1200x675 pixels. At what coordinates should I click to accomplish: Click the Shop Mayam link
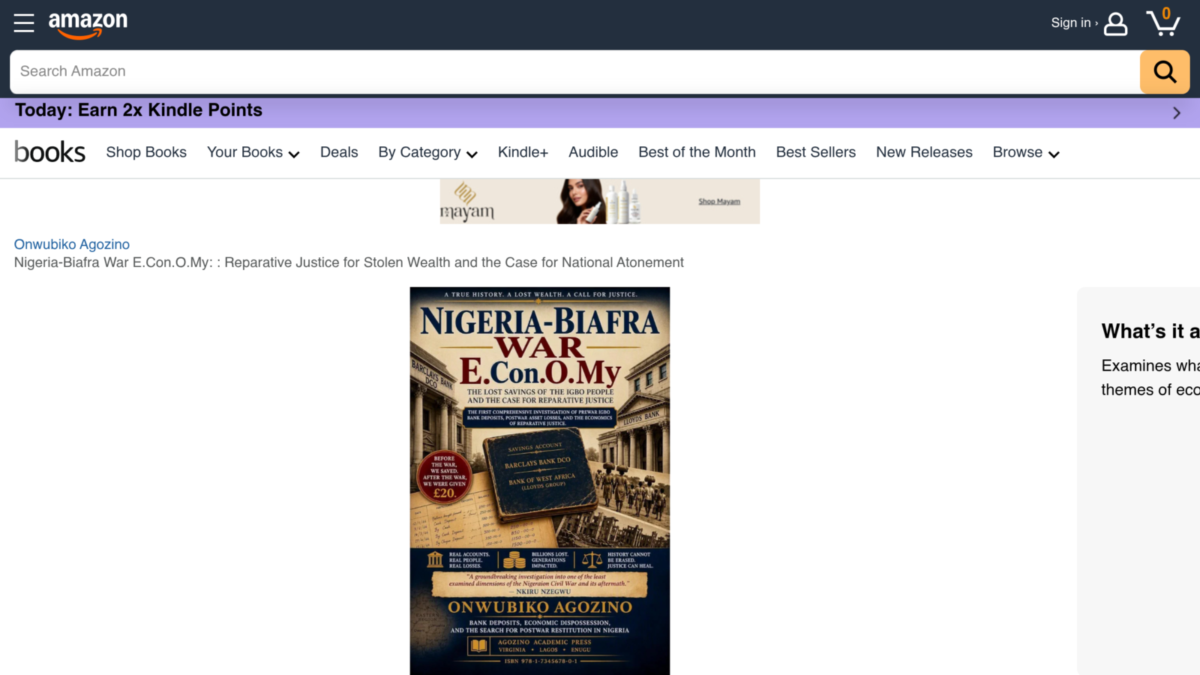(x=719, y=202)
